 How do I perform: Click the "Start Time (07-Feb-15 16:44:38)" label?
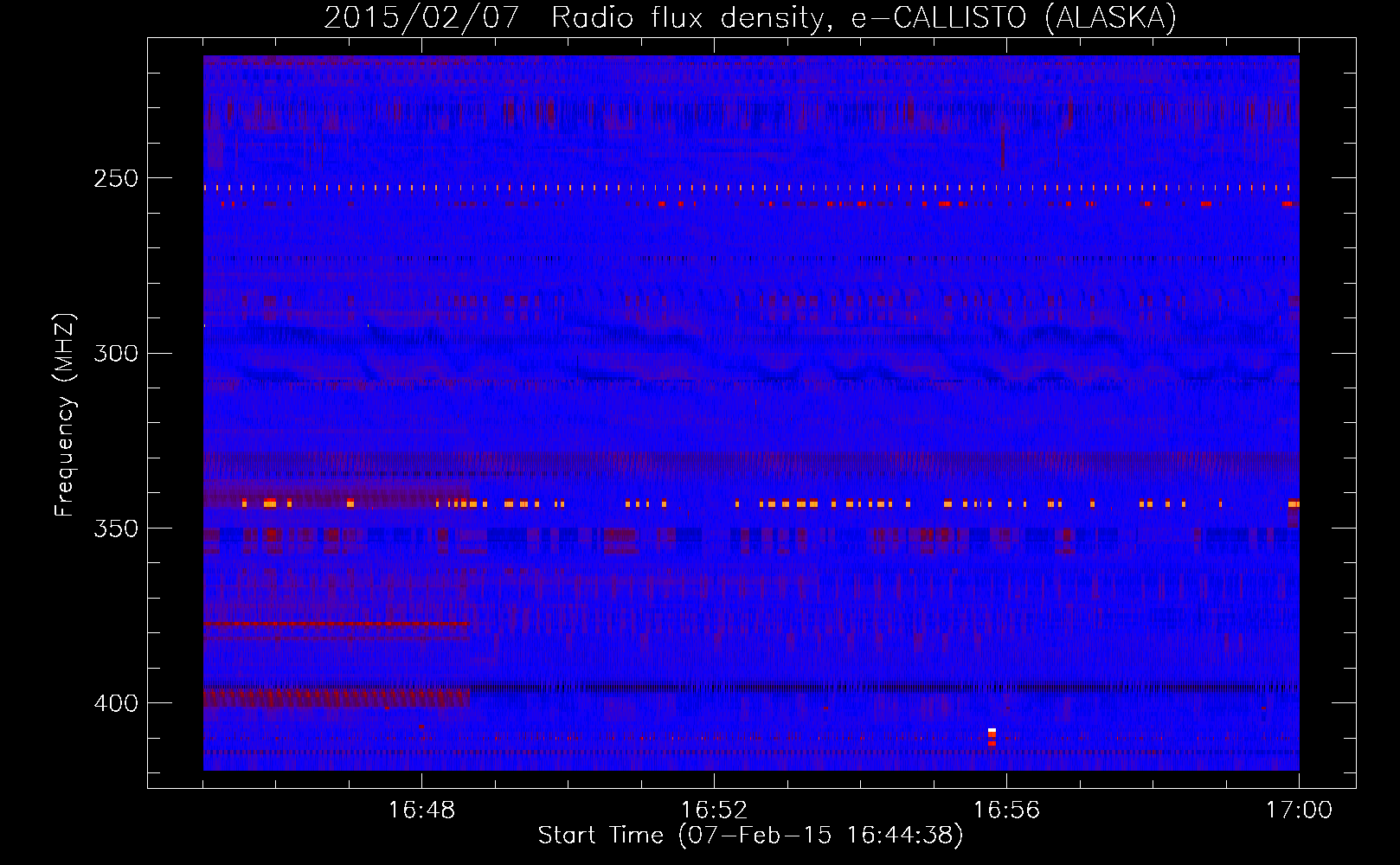coord(750,836)
